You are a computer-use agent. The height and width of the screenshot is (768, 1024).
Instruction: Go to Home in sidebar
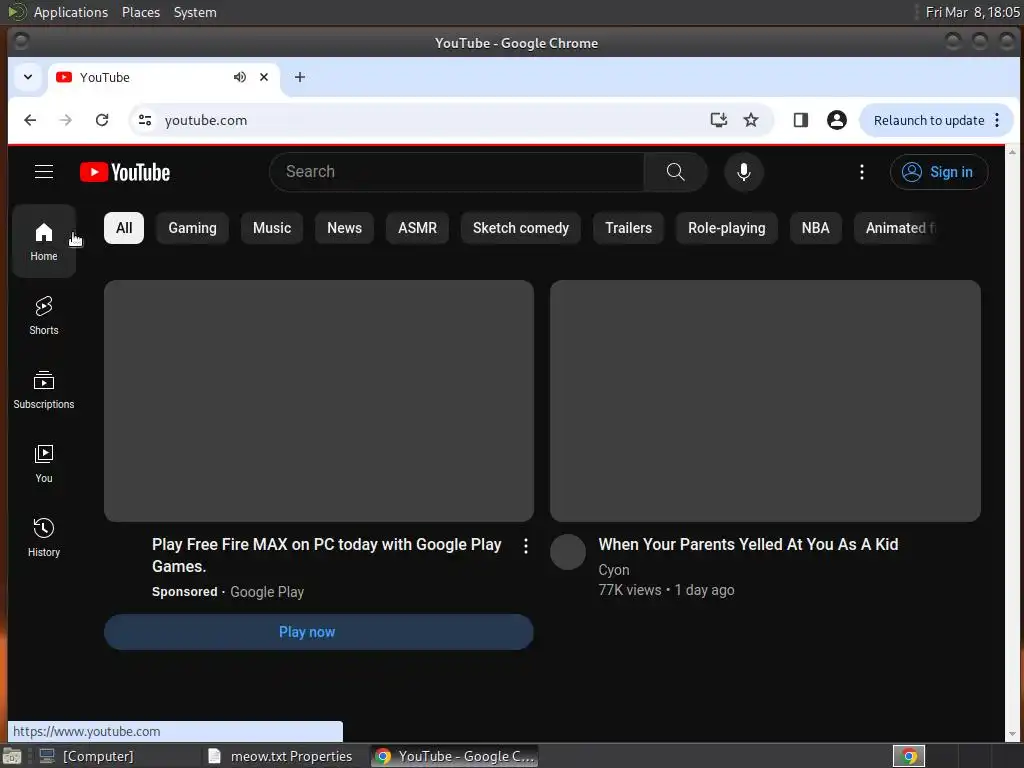click(44, 242)
